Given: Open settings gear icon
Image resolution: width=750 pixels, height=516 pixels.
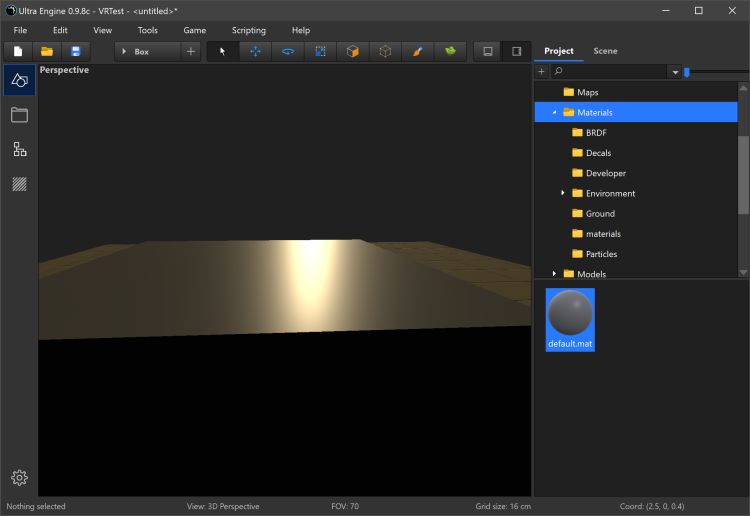Looking at the screenshot, I should (x=19, y=477).
